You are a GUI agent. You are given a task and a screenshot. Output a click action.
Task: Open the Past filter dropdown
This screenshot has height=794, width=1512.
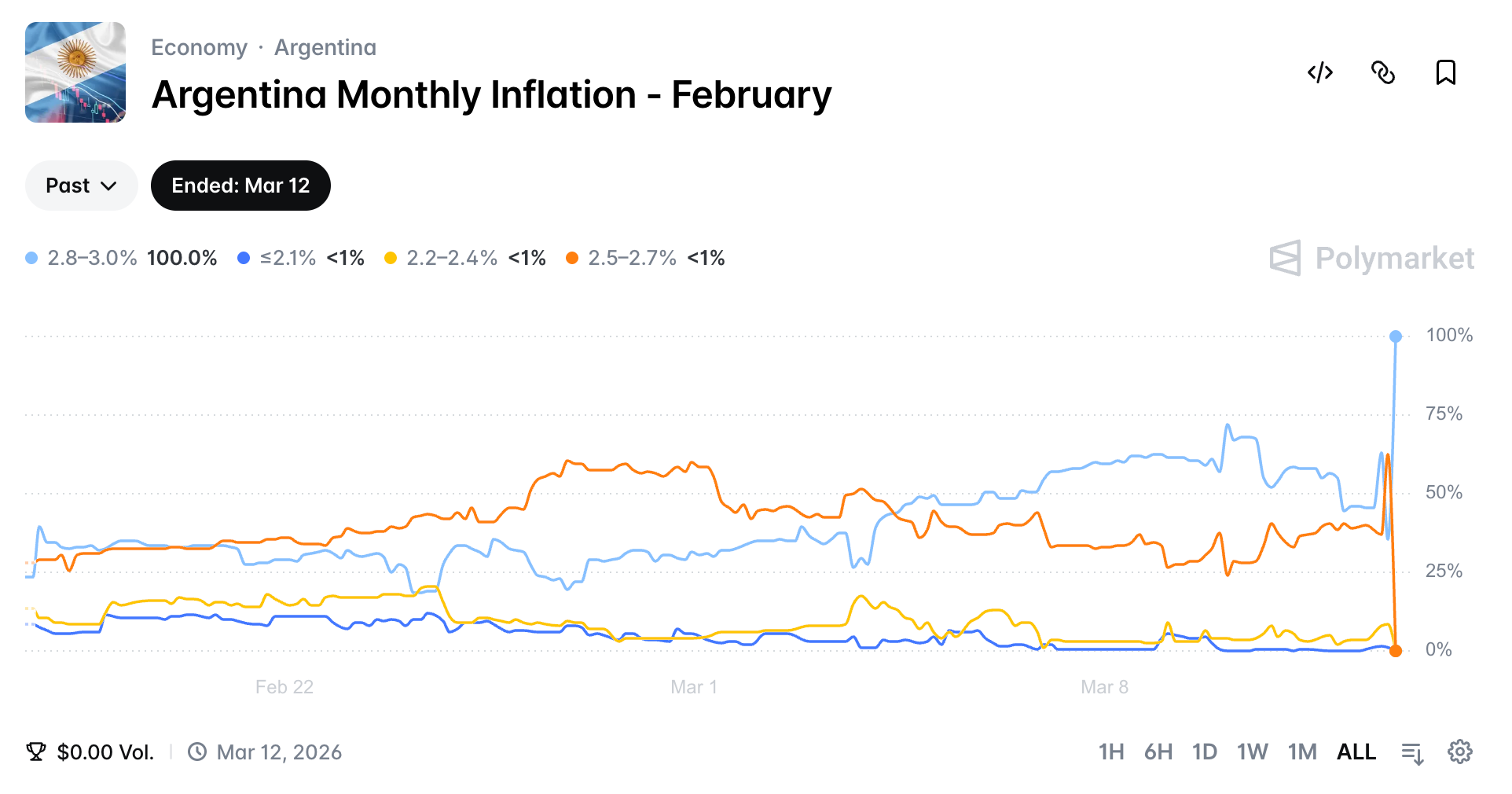(81, 186)
